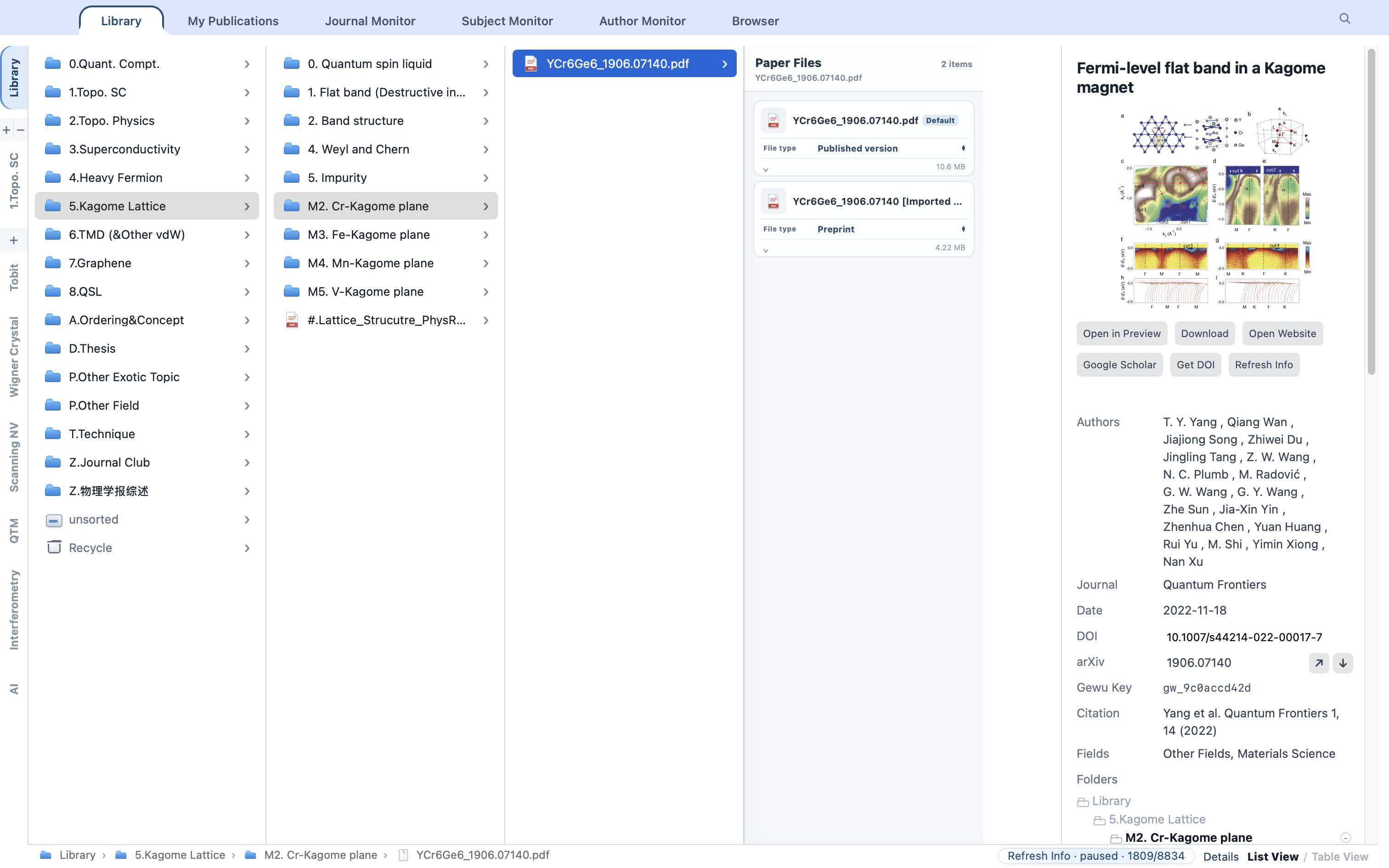This screenshot has height=868, width=1389.
Task: Switch to My Publications tab
Action: (233, 21)
